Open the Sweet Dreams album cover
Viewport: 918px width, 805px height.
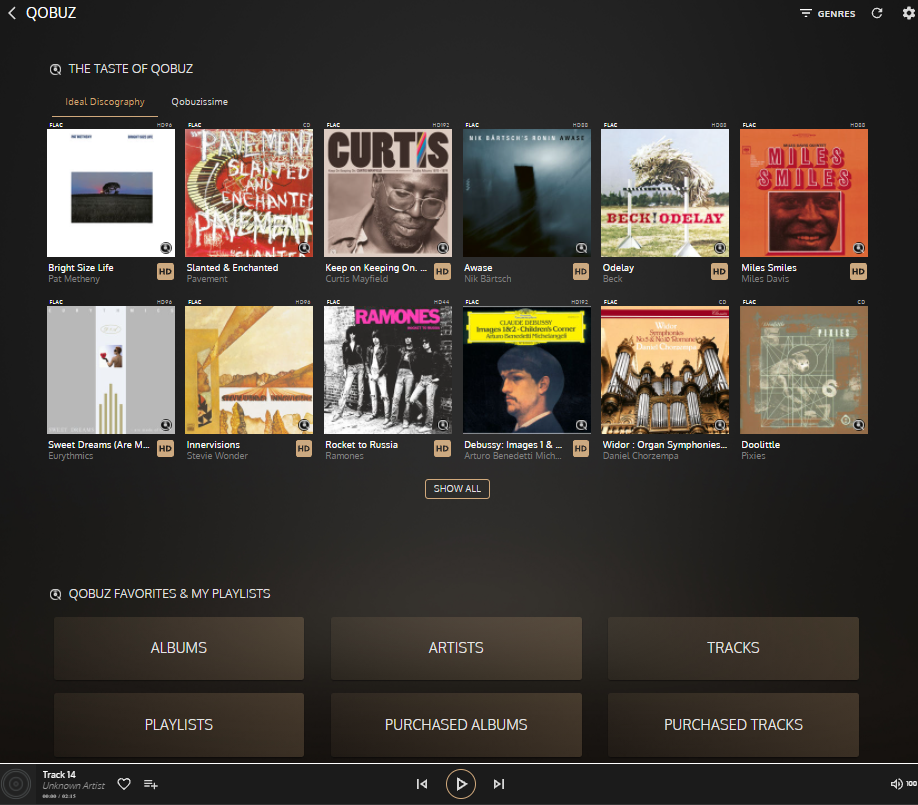[111, 370]
